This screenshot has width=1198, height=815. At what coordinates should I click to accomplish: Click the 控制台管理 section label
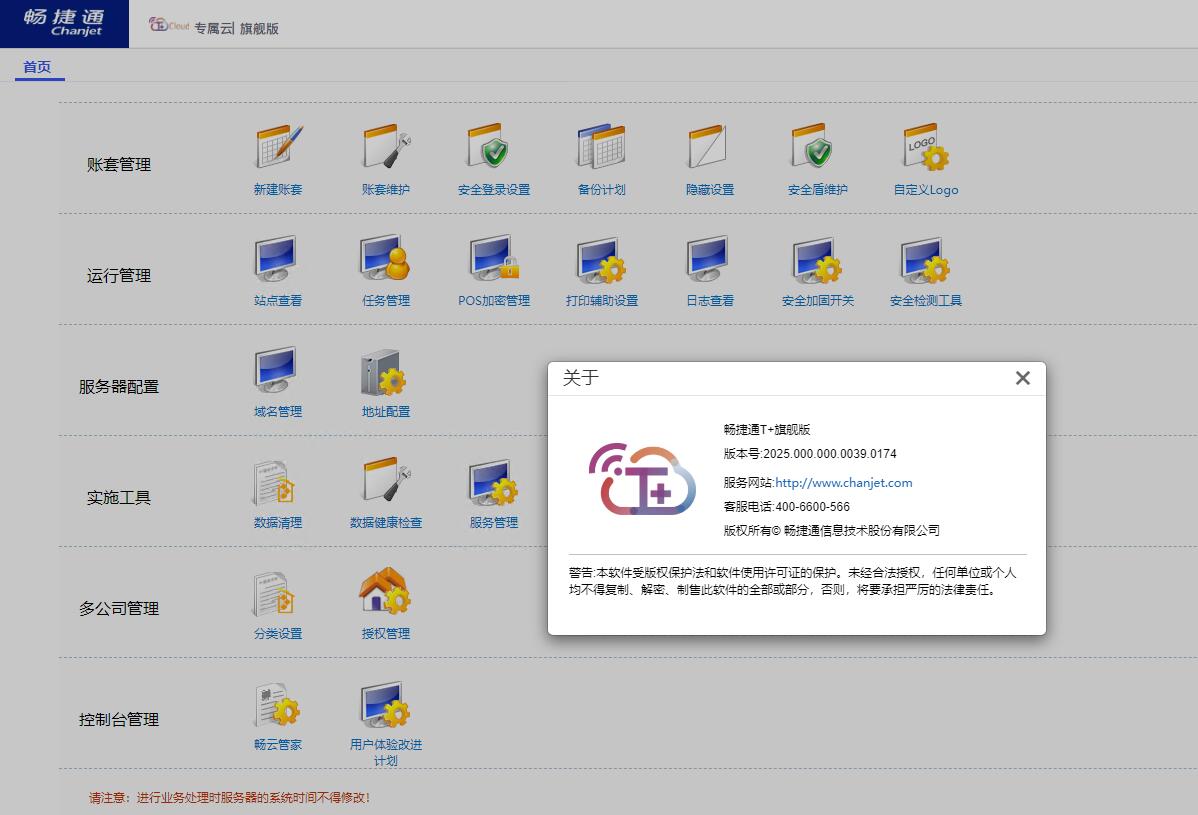point(119,720)
